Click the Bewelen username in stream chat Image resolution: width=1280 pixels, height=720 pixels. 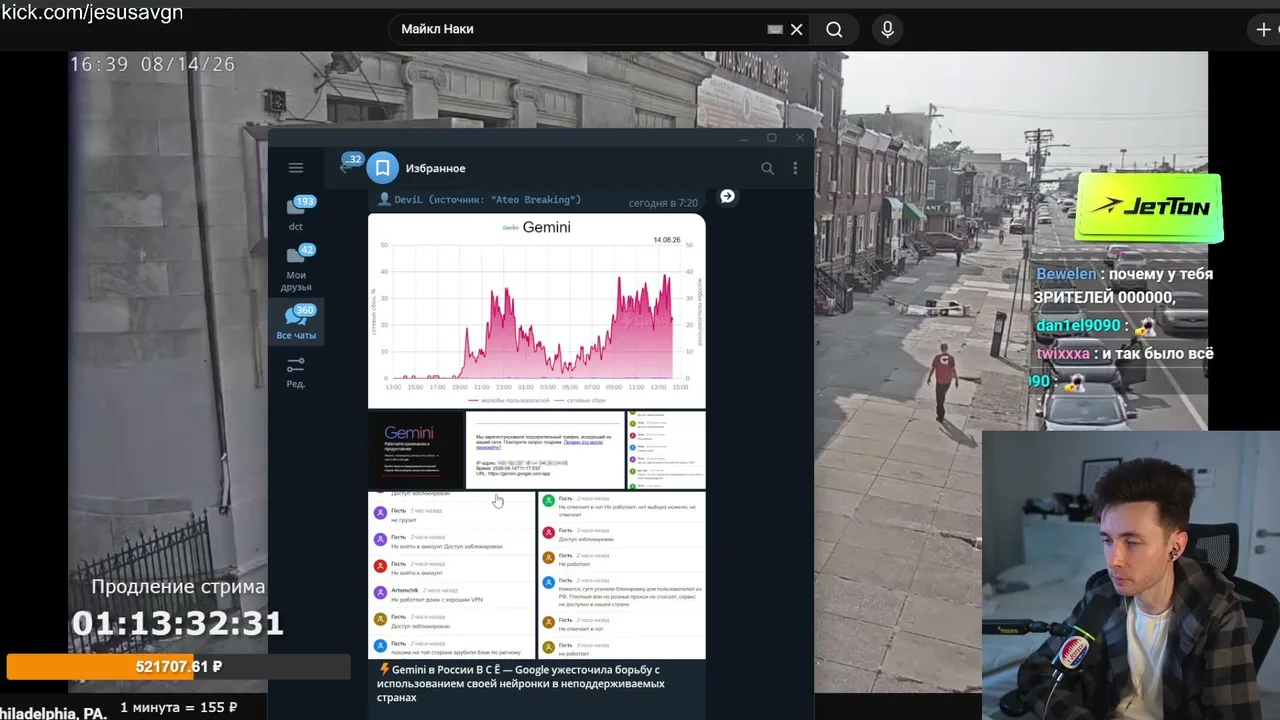click(1066, 274)
